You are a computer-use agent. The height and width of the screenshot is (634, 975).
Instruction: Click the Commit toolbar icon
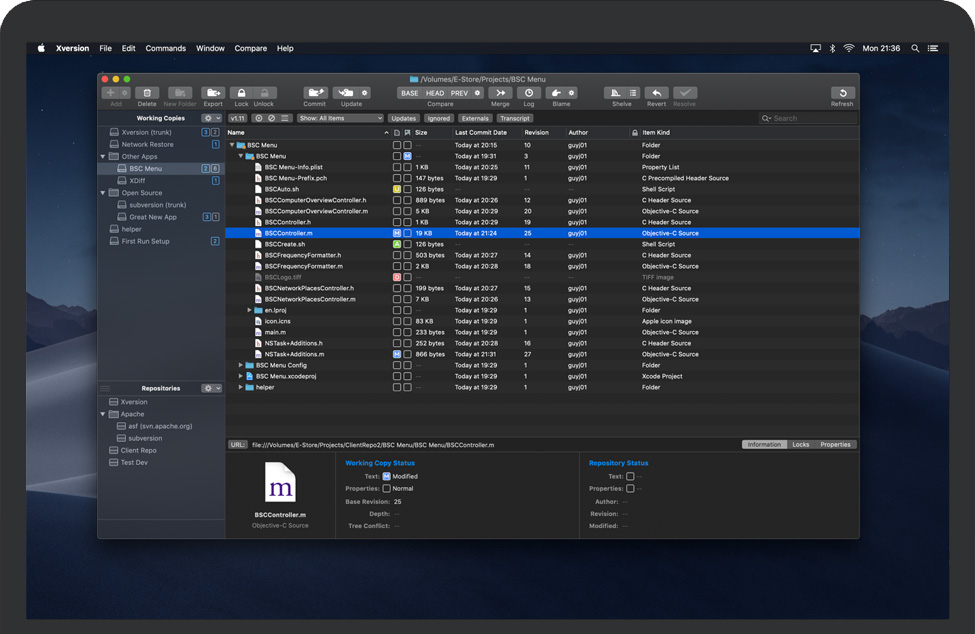[x=315, y=93]
